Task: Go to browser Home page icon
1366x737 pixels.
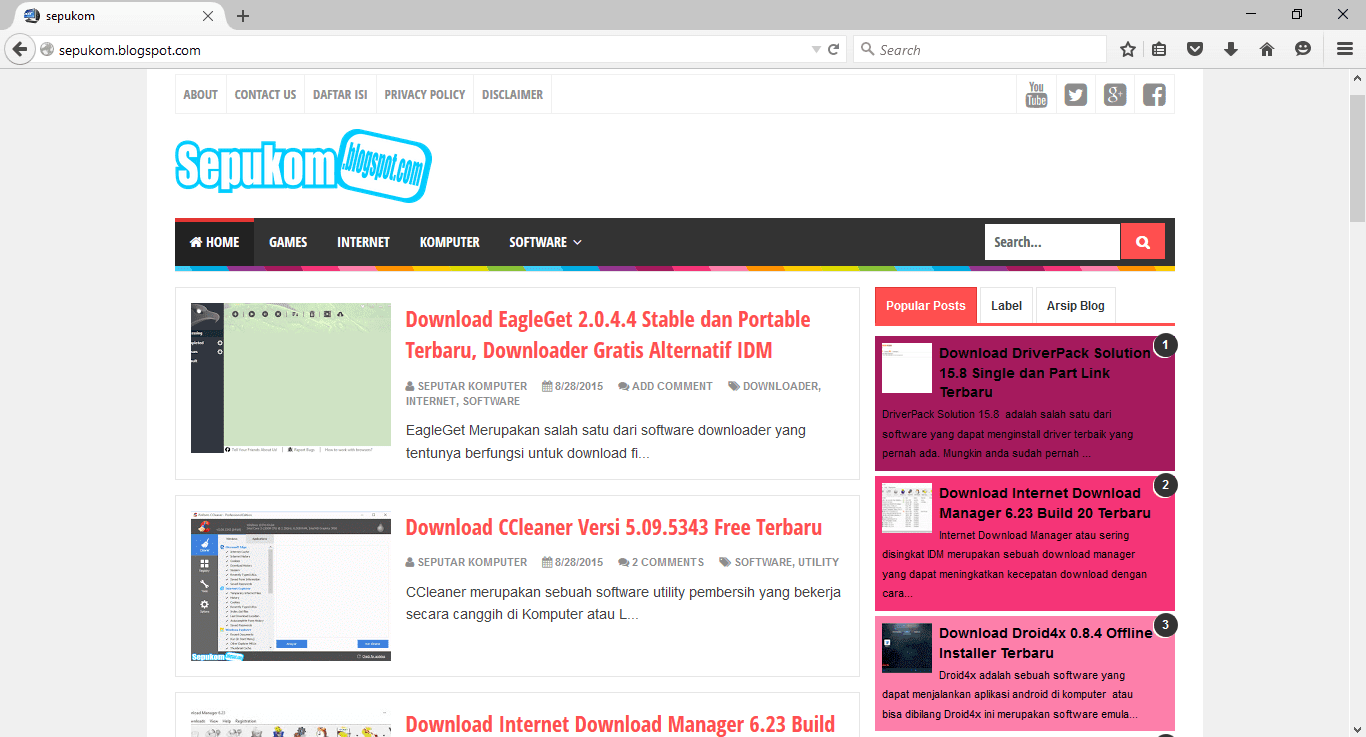Action: tap(1267, 49)
